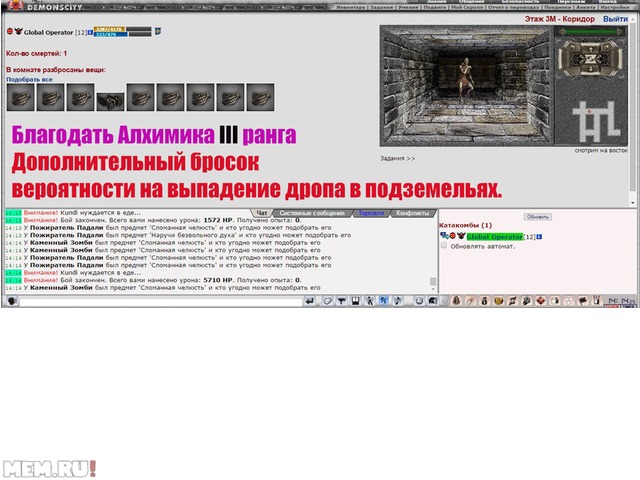This screenshot has width=640, height=480.
Task: Click the private message icon before Global Operator in the list
Action: (444, 236)
